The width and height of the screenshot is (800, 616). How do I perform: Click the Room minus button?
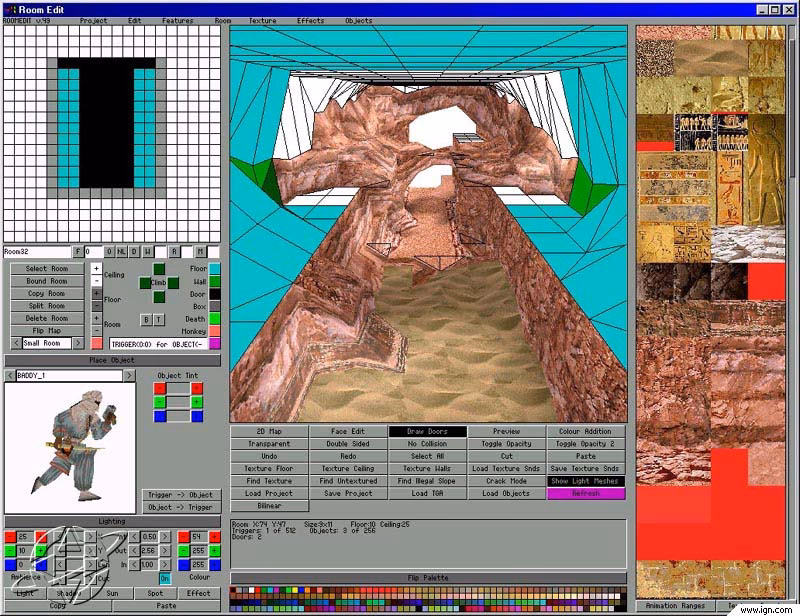[96, 331]
